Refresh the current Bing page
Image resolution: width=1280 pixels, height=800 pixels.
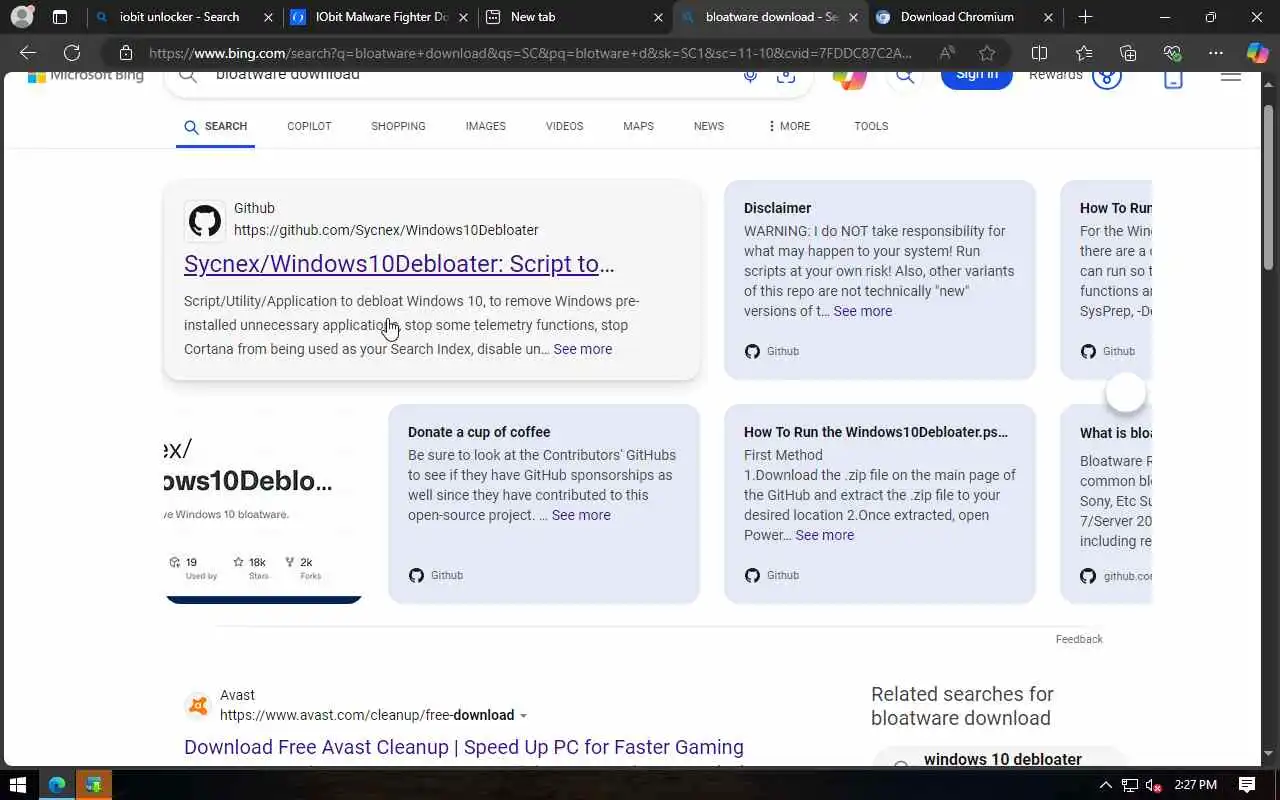tap(72, 53)
